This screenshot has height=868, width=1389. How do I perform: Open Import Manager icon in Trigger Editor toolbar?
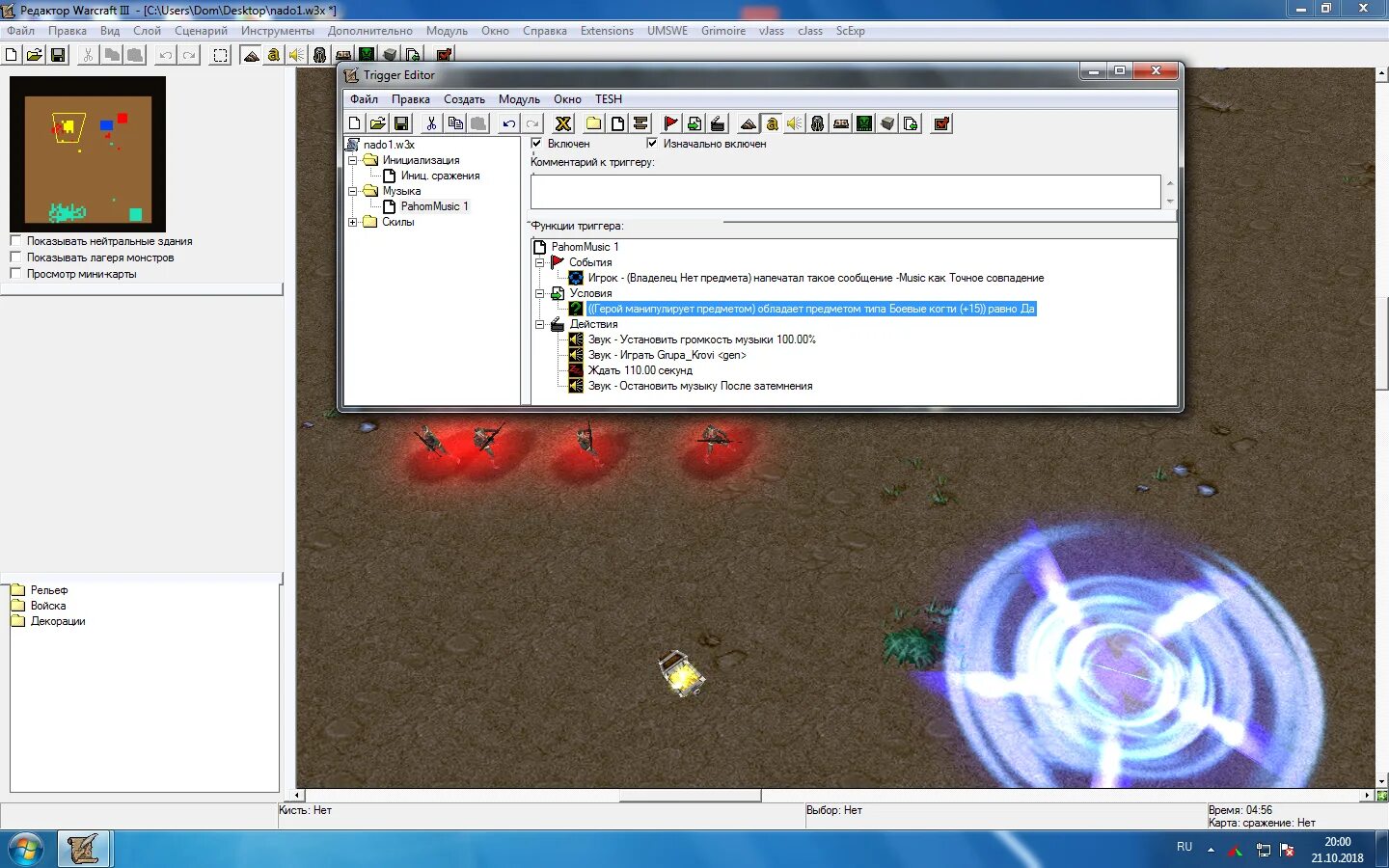tap(911, 123)
